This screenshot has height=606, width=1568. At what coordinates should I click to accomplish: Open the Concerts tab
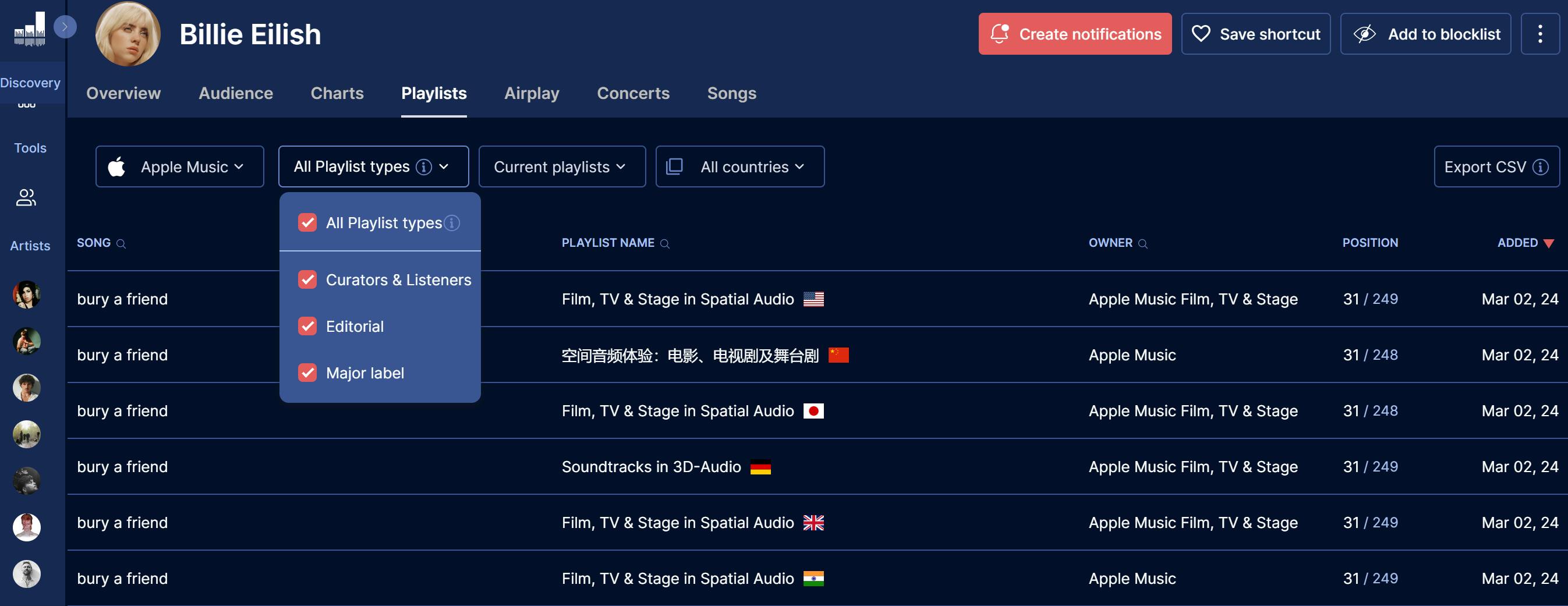click(632, 93)
